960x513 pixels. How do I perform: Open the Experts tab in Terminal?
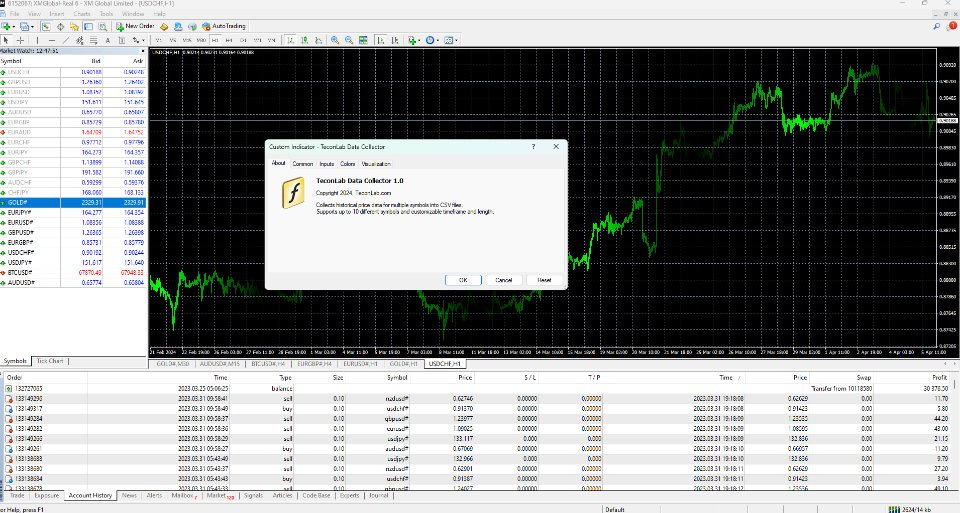pyautogui.click(x=350, y=496)
